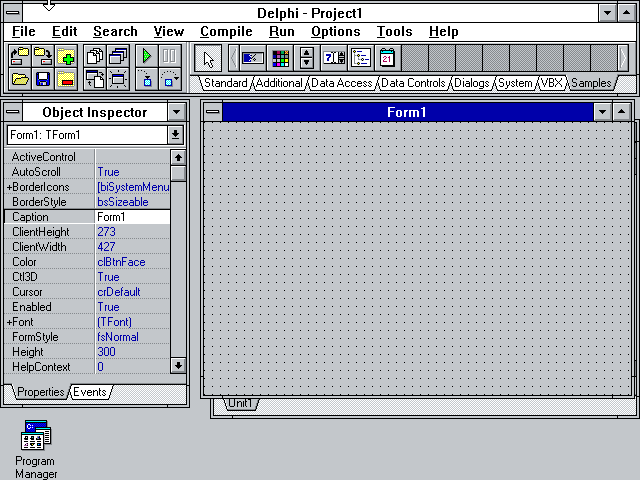This screenshot has height=480, width=640.
Task: Pick the SpinButton component in palette
Action: [307, 57]
